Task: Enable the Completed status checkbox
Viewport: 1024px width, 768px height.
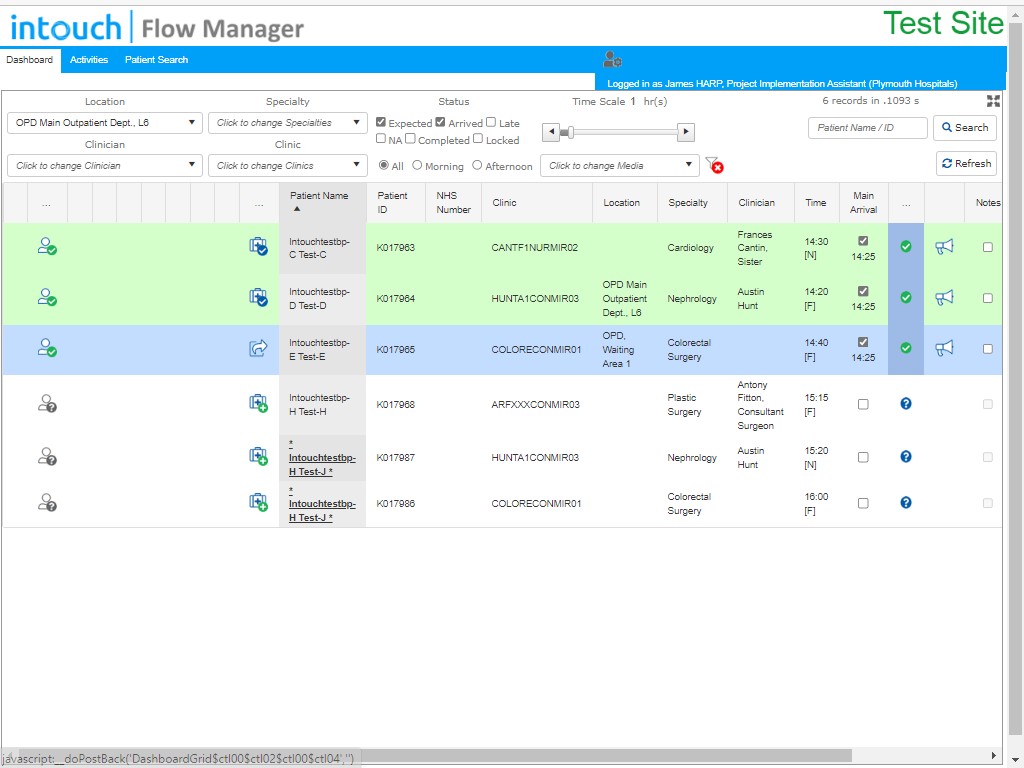Action: (x=410, y=138)
